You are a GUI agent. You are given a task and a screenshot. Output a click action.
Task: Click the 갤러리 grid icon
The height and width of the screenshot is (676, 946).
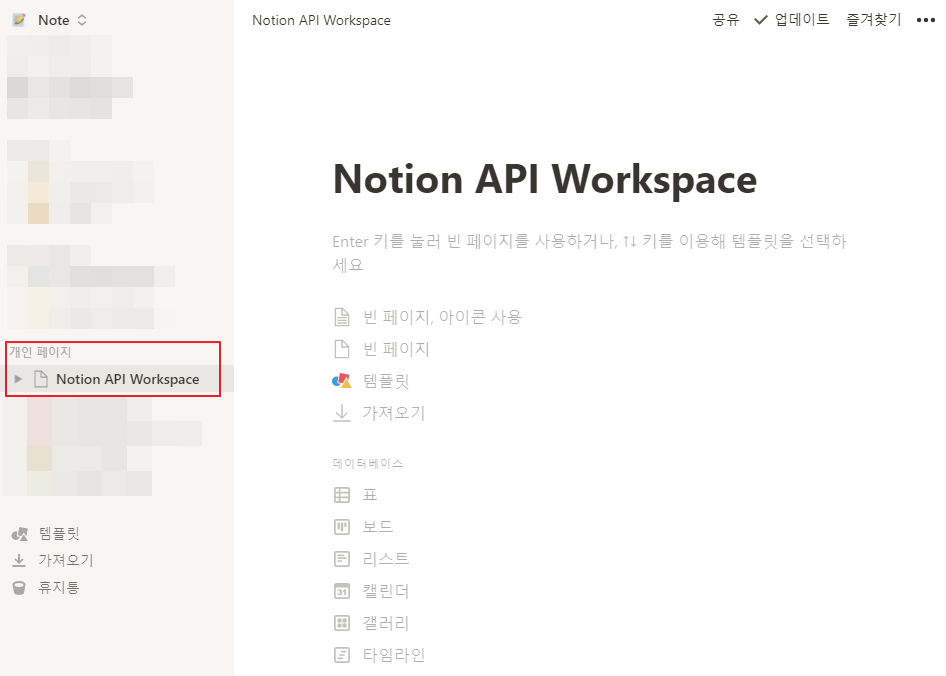point(342,623)
